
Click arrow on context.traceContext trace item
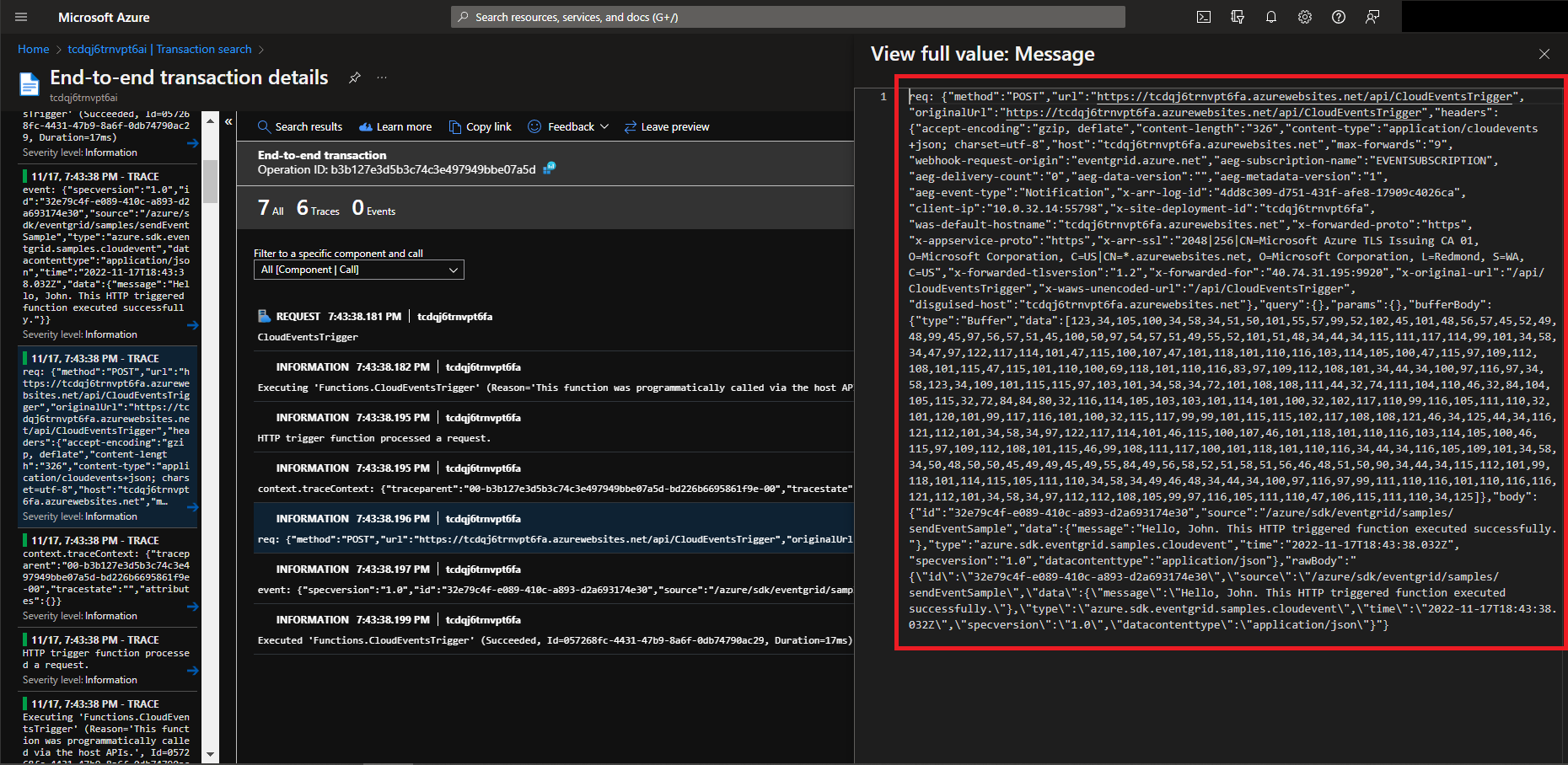click(x=193, y=606)
